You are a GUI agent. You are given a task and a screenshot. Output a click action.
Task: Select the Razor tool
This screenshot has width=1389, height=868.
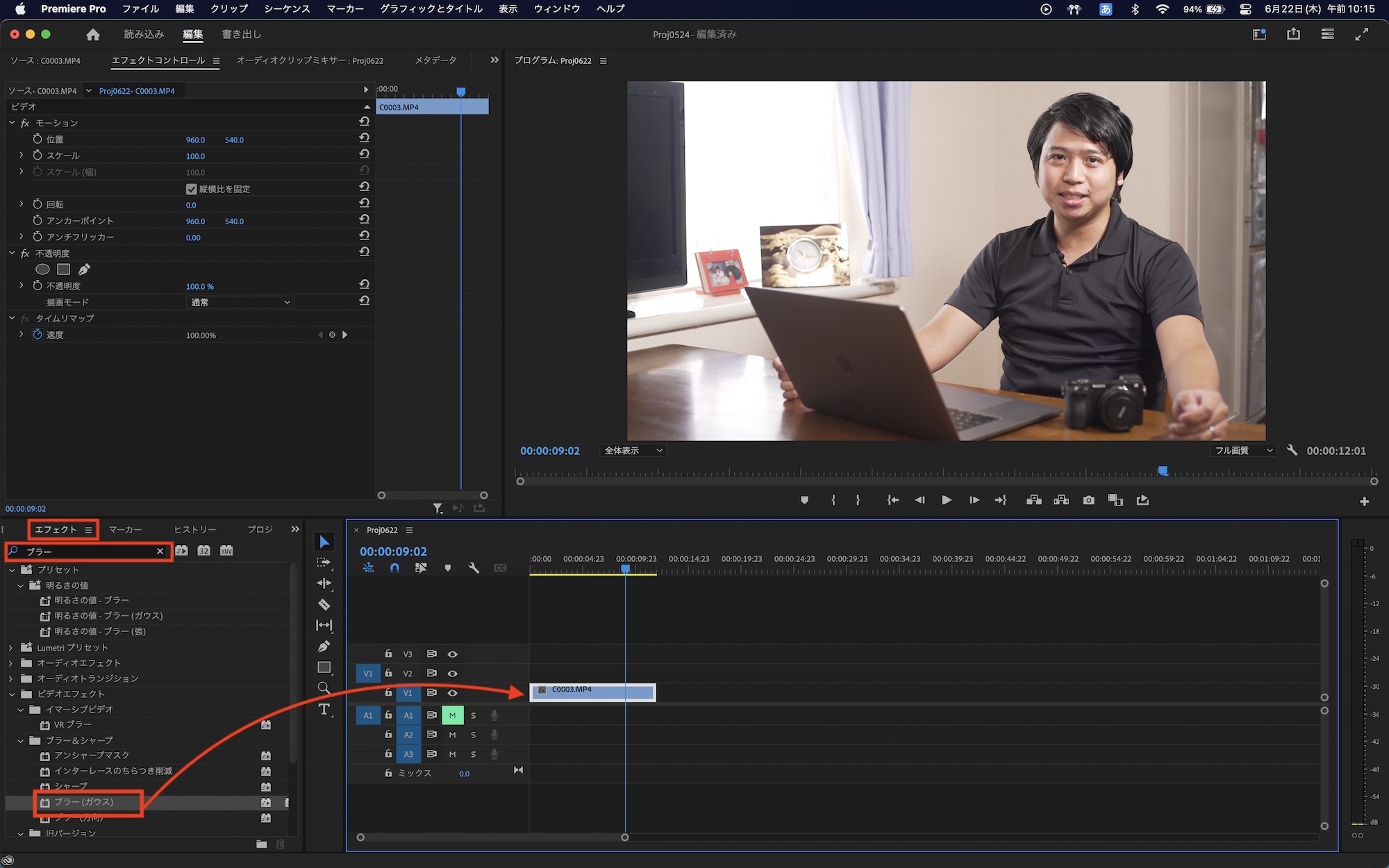coord(324,604)
